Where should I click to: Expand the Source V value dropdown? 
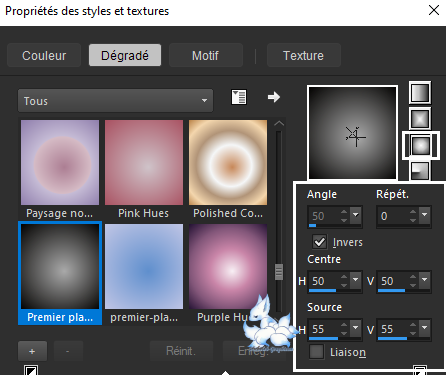(425, 329)
